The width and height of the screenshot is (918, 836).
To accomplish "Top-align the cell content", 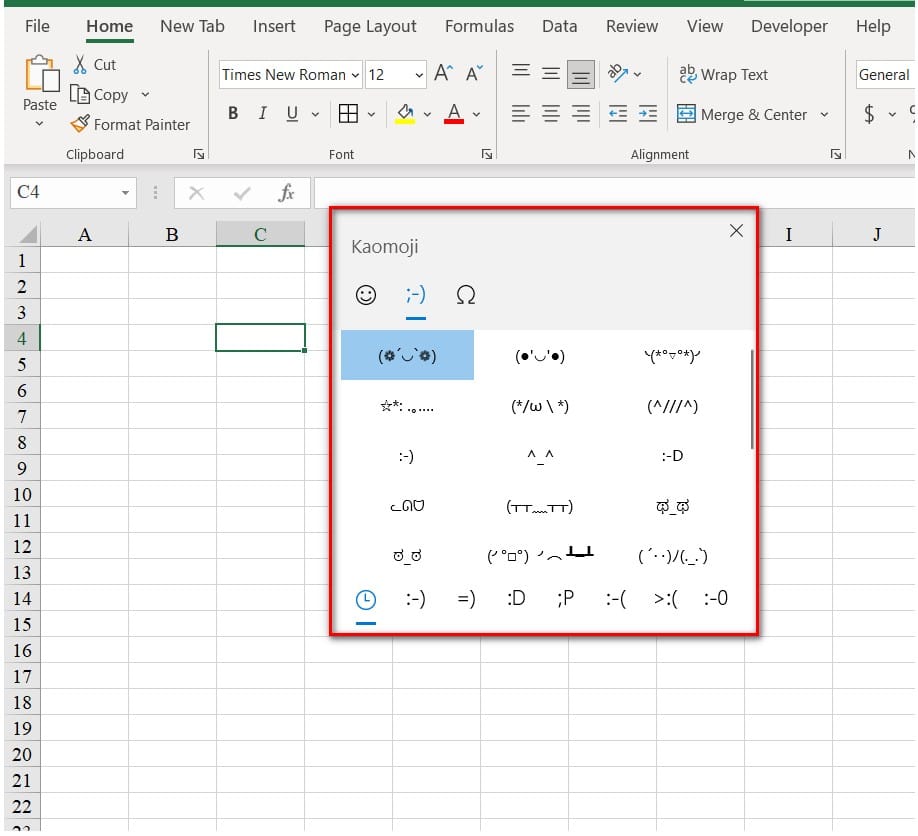I will point(520,73).
